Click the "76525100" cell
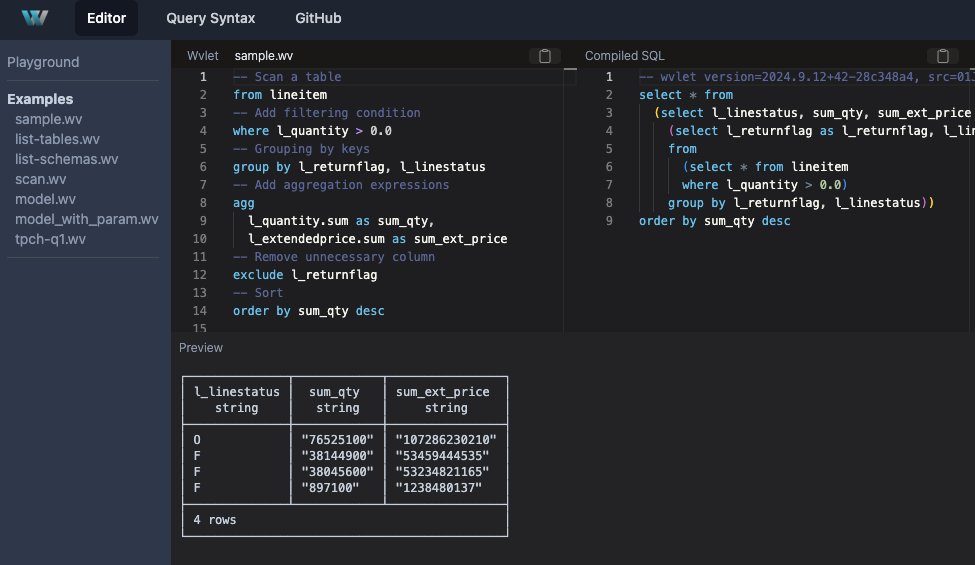Image resolution: width=975 pixels, height=565 pixels. 338,439
